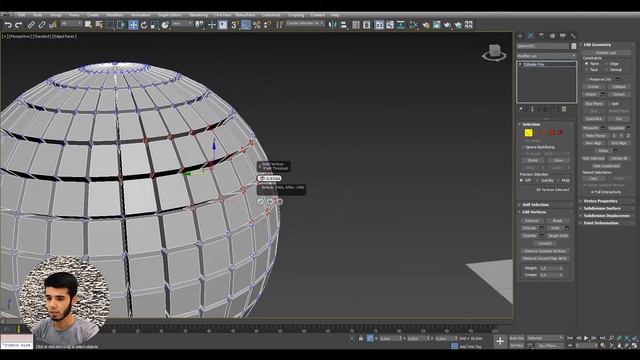
Task: Click the Repeat Last button
Action: (606, 53)
